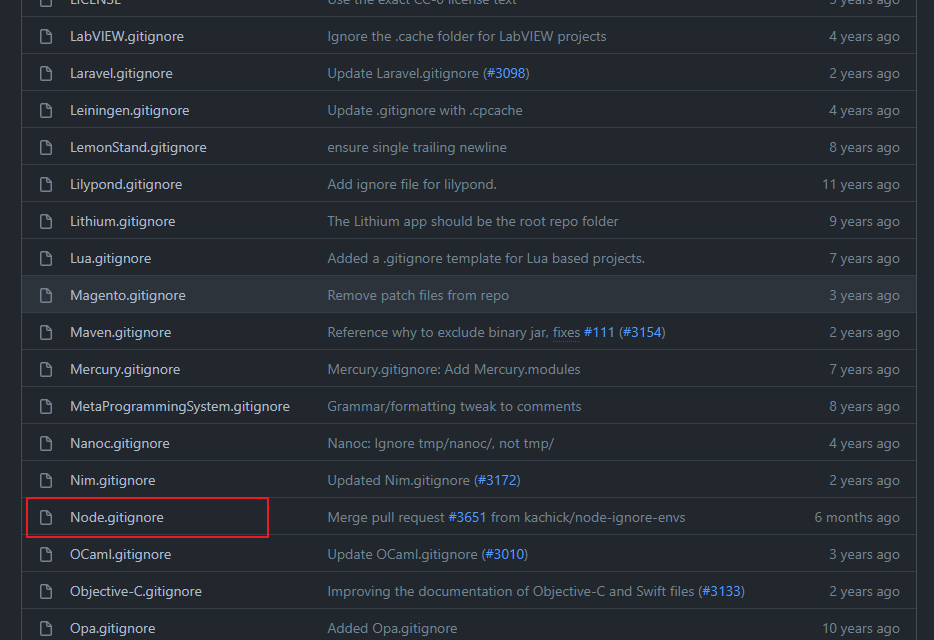Screen dimensions: 934x640
Task: Open pull request #3133 in Objective-C row
Action: point(722,592)
